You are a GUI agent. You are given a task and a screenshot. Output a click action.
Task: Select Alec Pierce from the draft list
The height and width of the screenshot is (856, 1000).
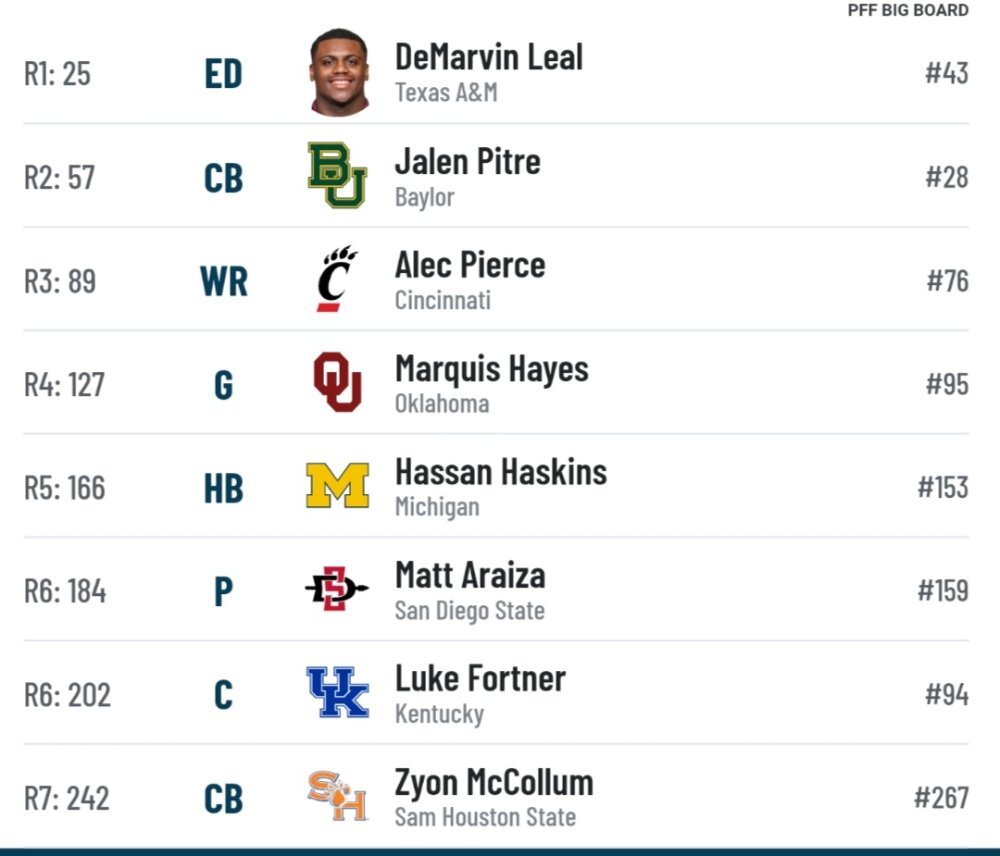pyautogui.click(x=470, y=265)
